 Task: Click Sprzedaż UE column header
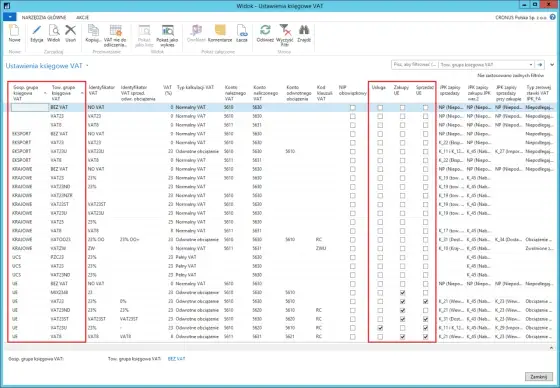425,90
